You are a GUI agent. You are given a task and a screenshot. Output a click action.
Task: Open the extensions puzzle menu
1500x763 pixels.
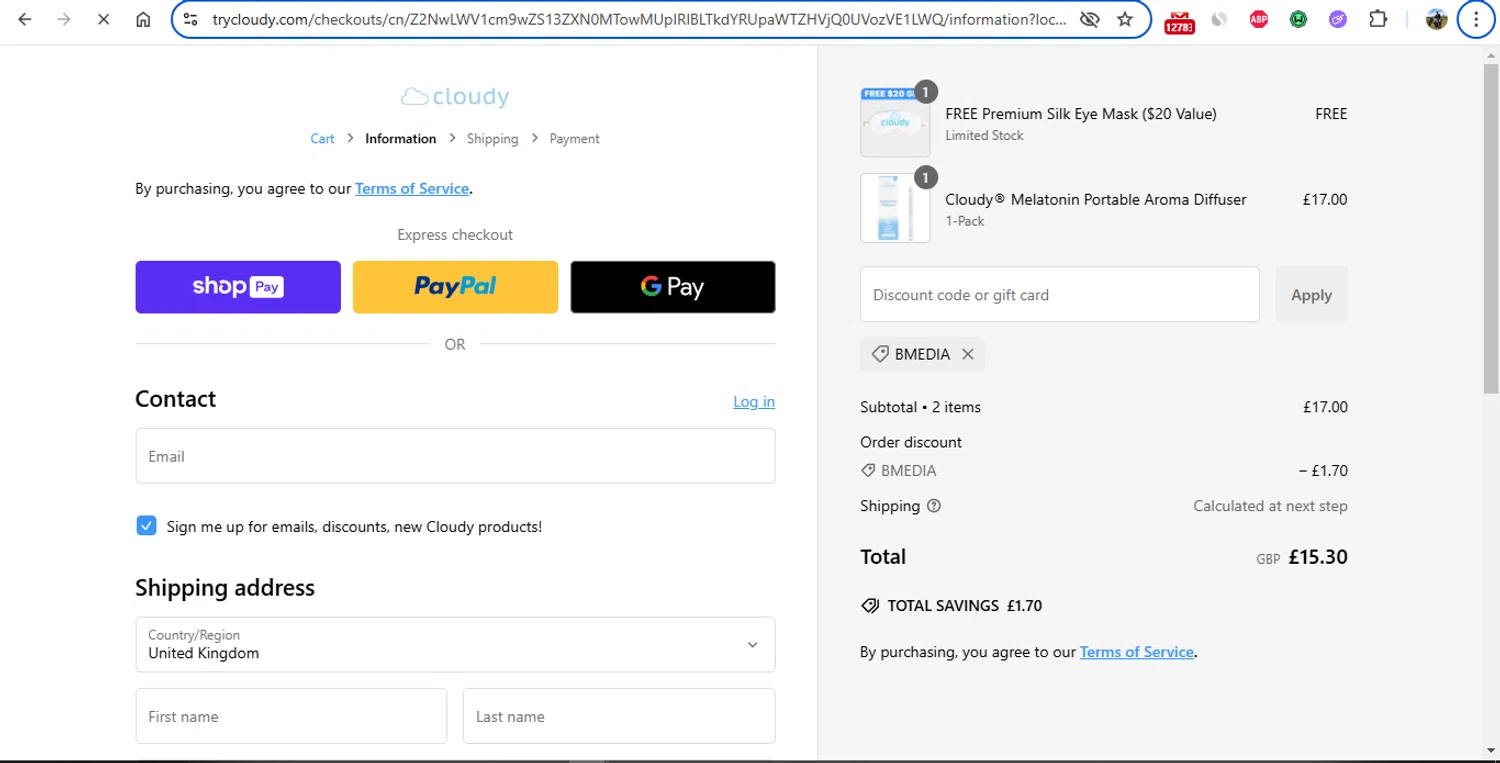coord(1378,19)
